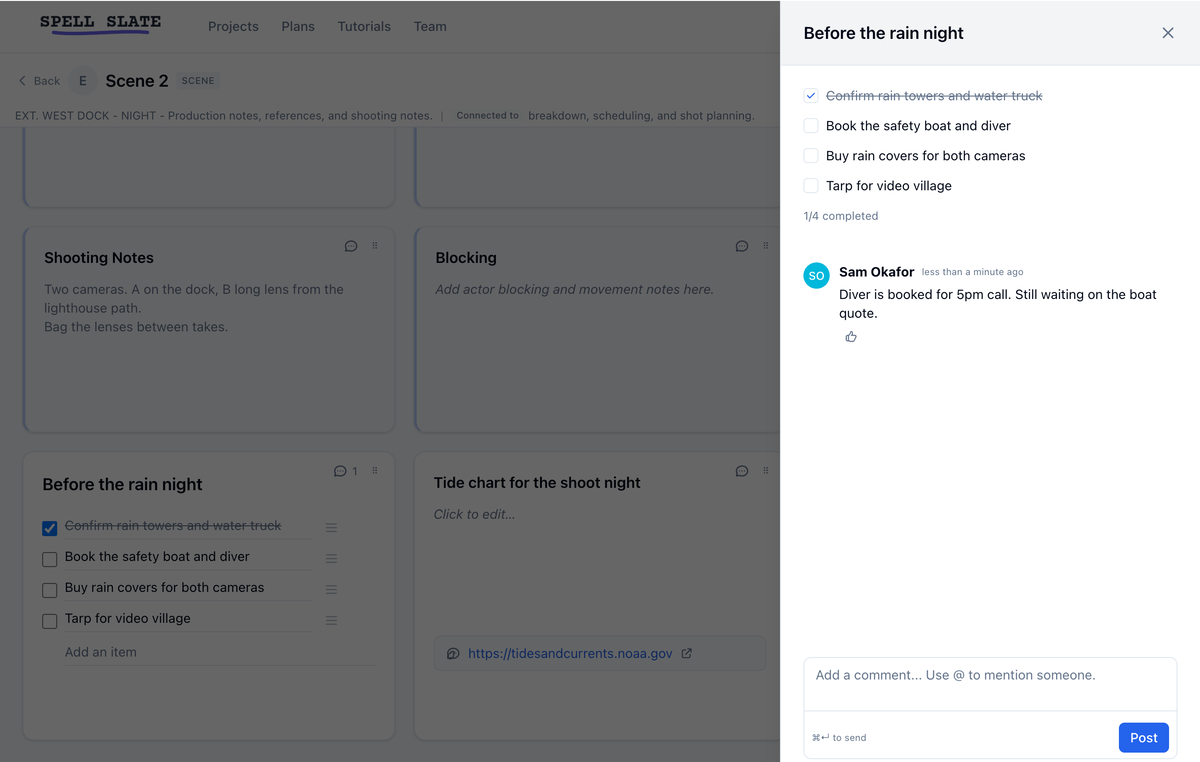Go back using the Back button
This screenshot has width=1200, height=762.
(39, 81)
